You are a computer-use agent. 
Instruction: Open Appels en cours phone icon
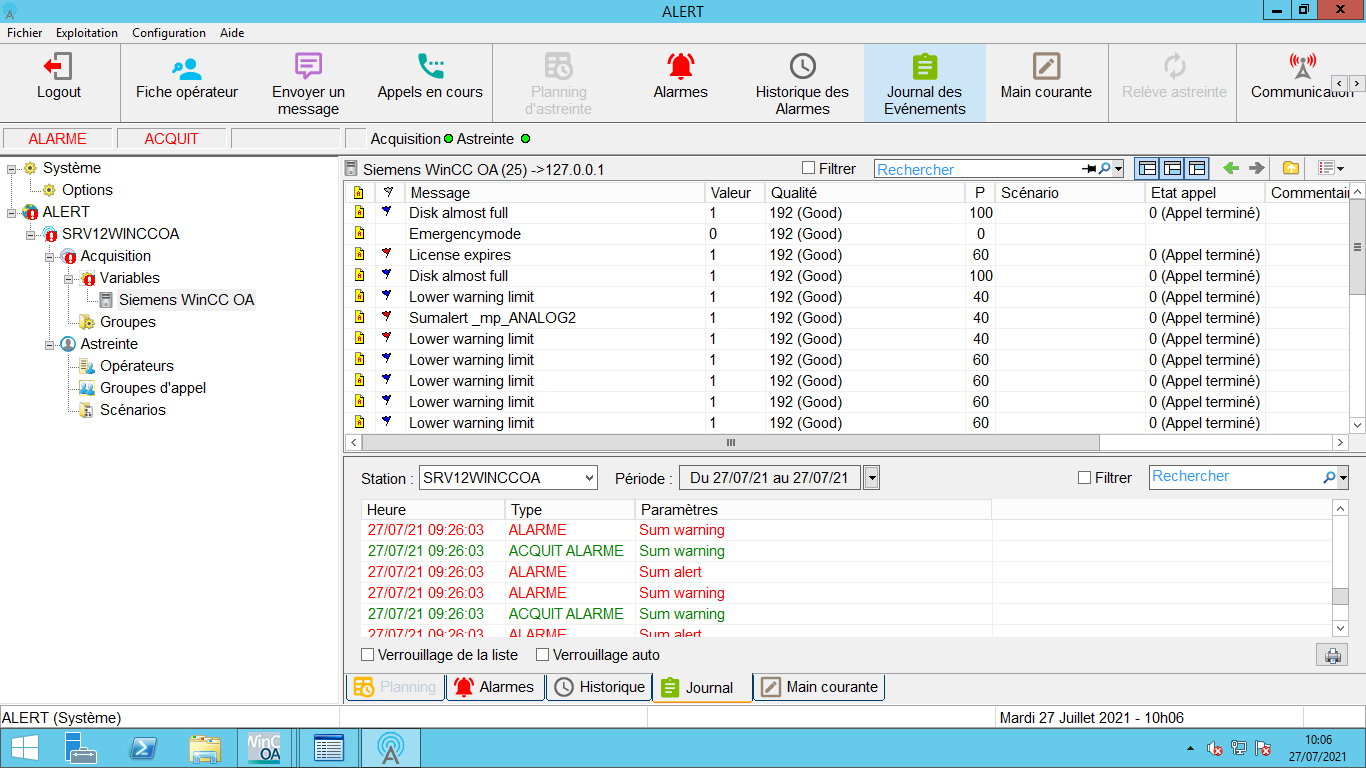pos(430,67)
